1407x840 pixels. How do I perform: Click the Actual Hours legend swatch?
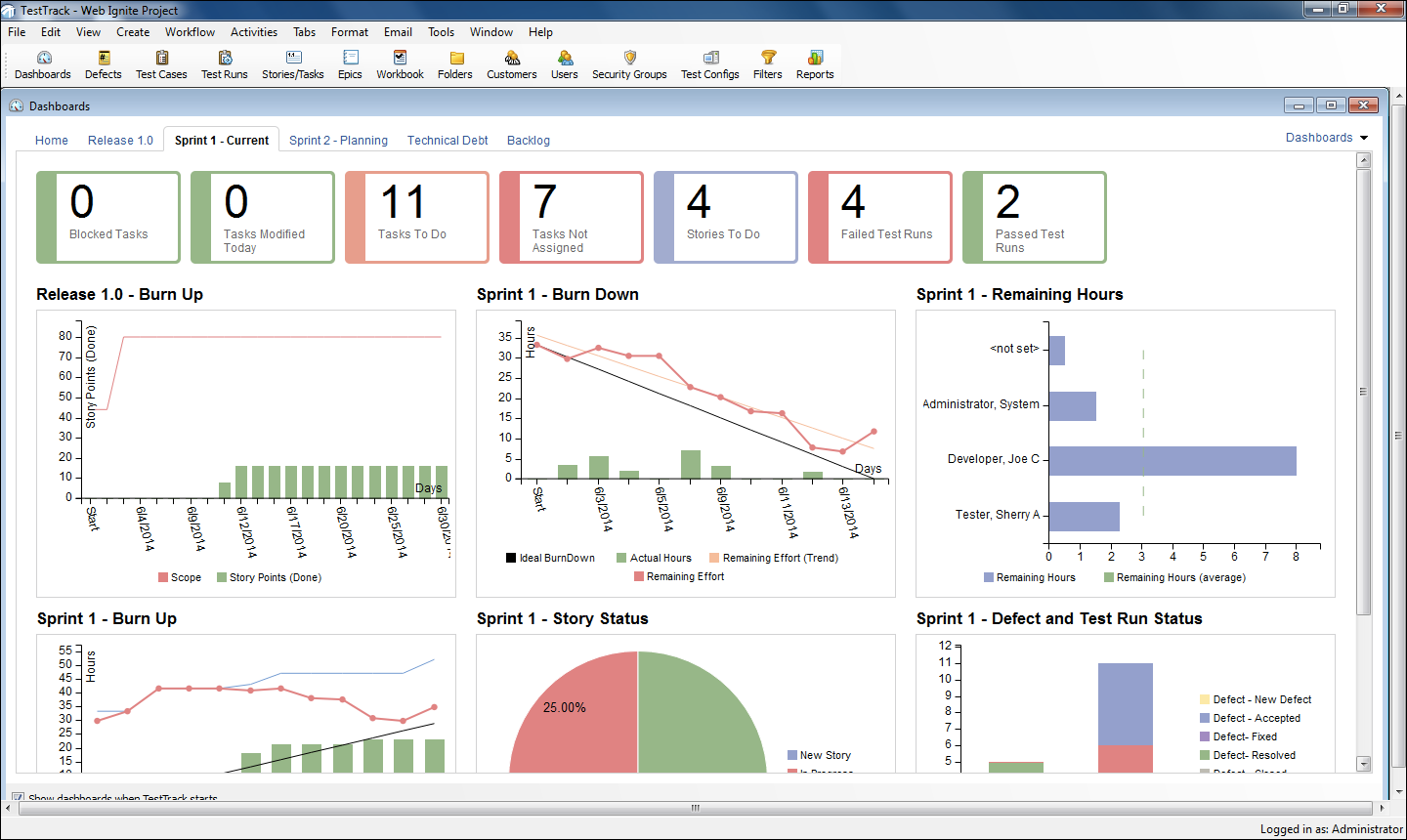621,558
